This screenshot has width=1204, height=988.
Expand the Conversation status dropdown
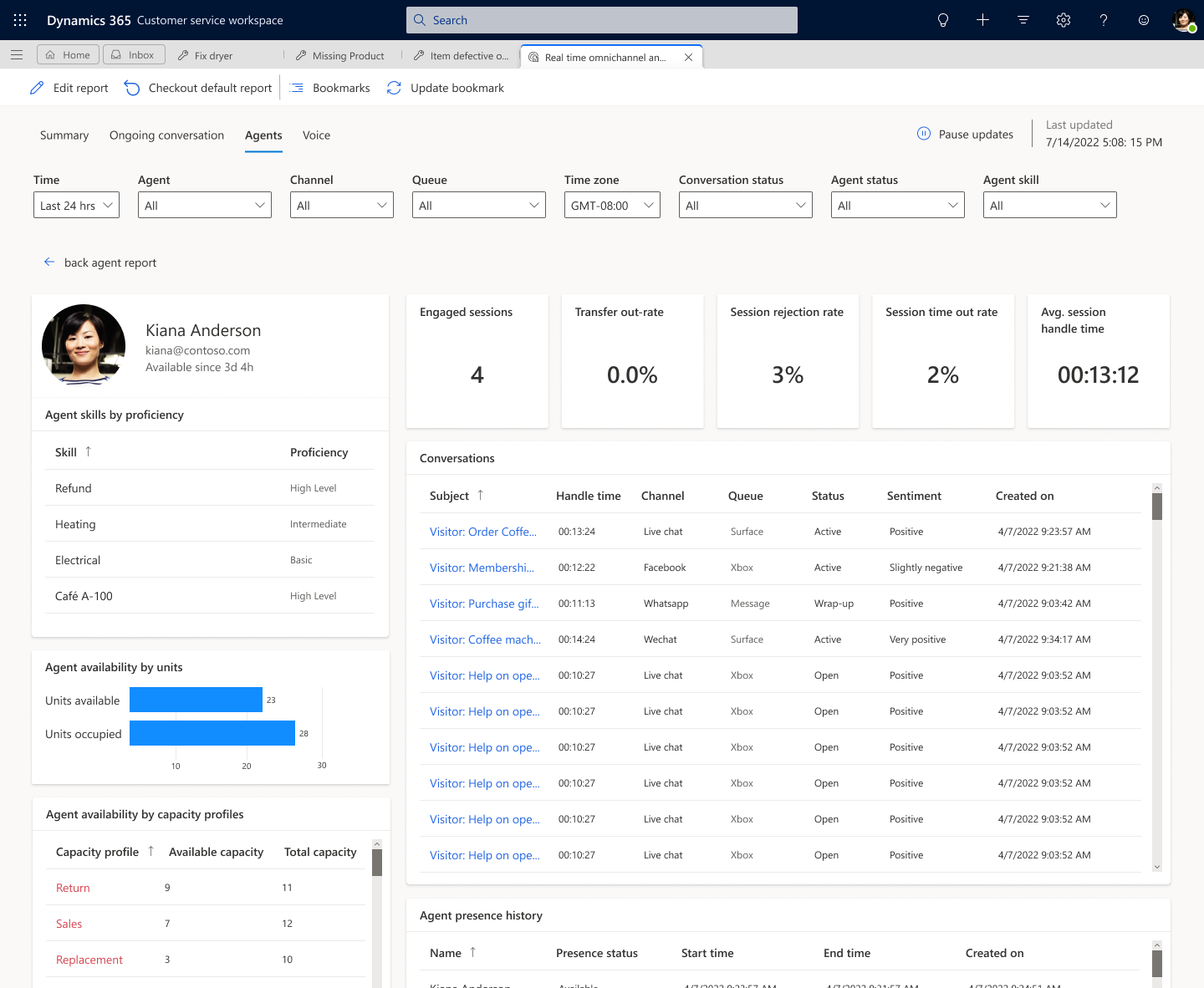[746, 205]
